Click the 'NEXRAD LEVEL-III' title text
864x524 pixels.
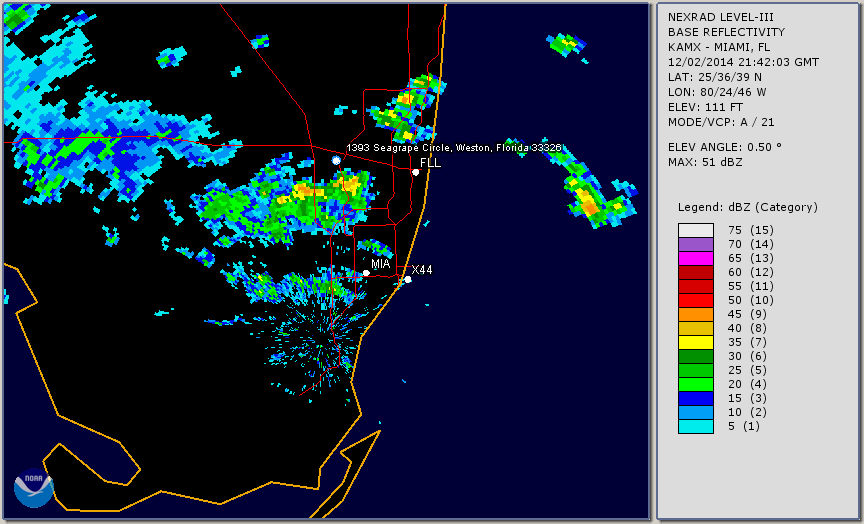click(x=721, y=17)
